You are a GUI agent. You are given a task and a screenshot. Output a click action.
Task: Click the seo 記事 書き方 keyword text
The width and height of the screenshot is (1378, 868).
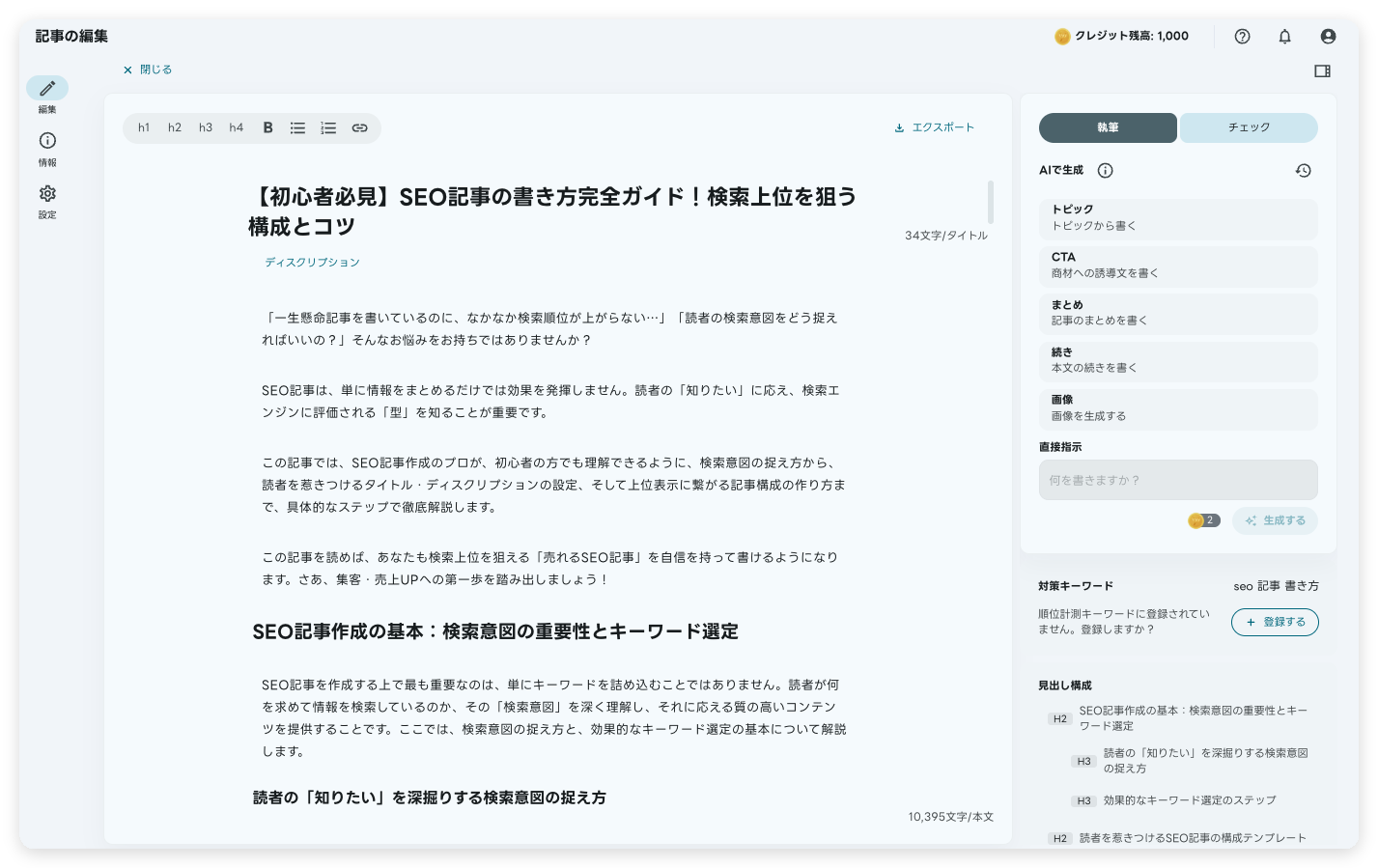click(1276, 586)
